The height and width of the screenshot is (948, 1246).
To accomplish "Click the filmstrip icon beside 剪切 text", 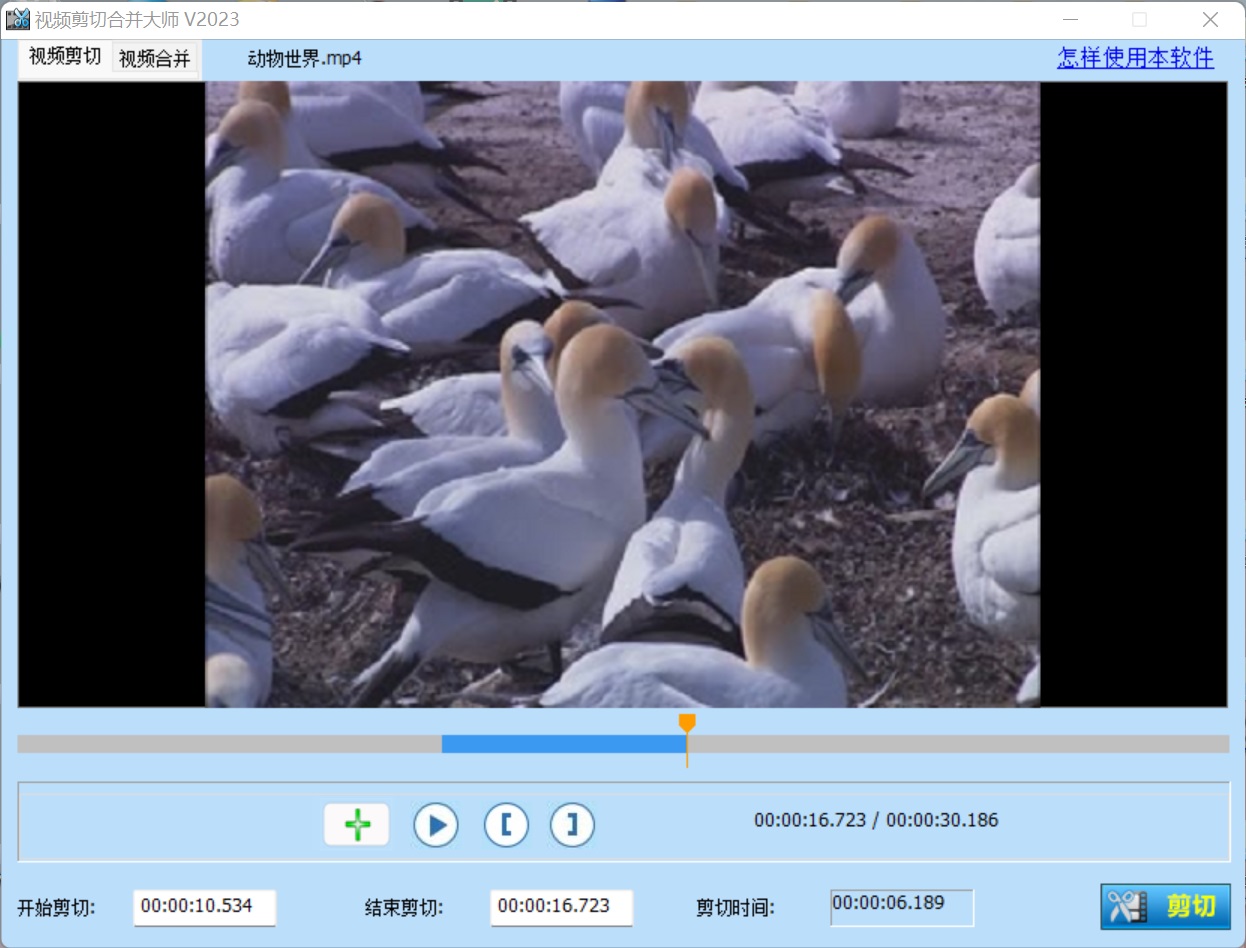I will (x=1141, y=908).
